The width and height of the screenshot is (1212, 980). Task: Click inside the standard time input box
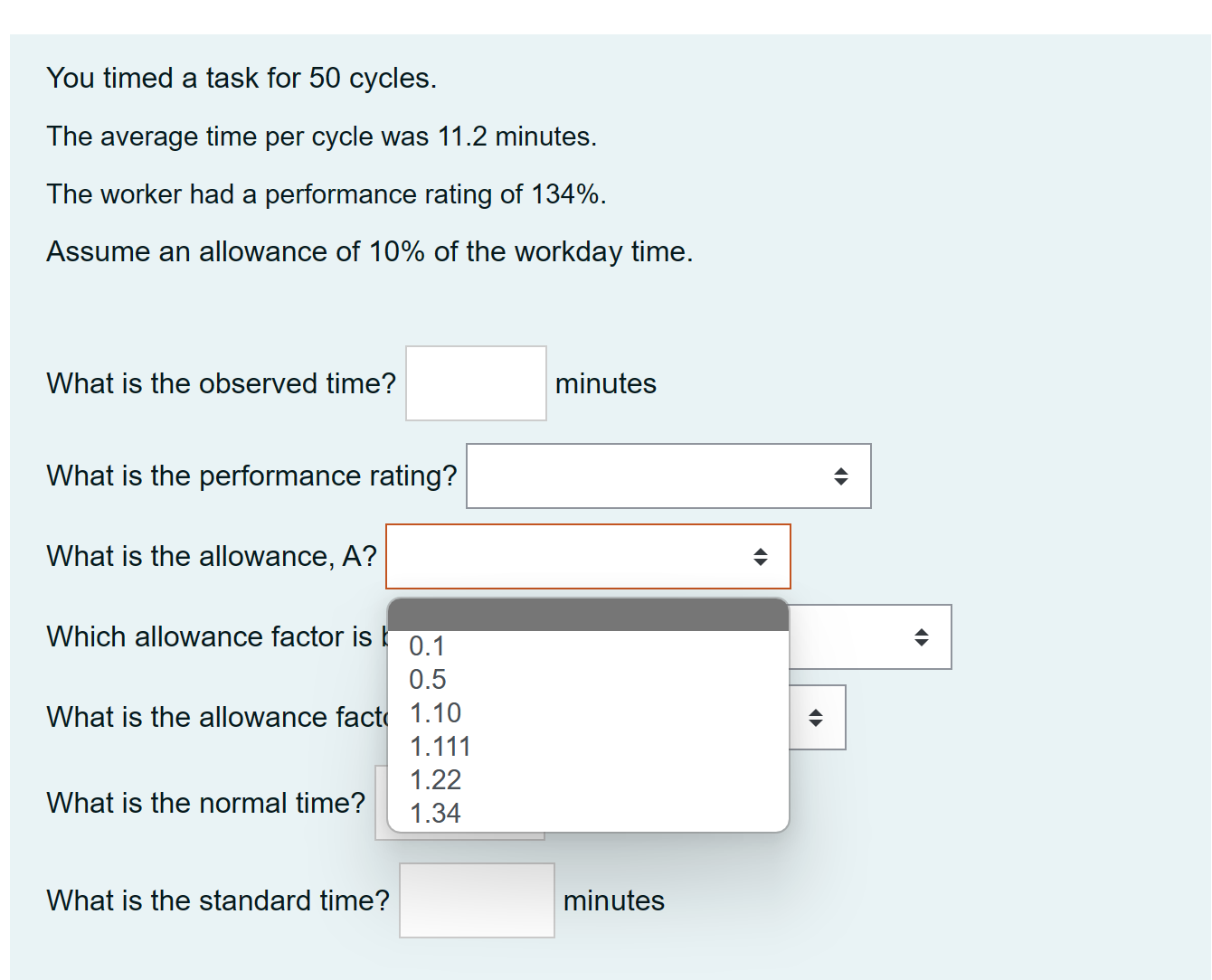(476, 900)
